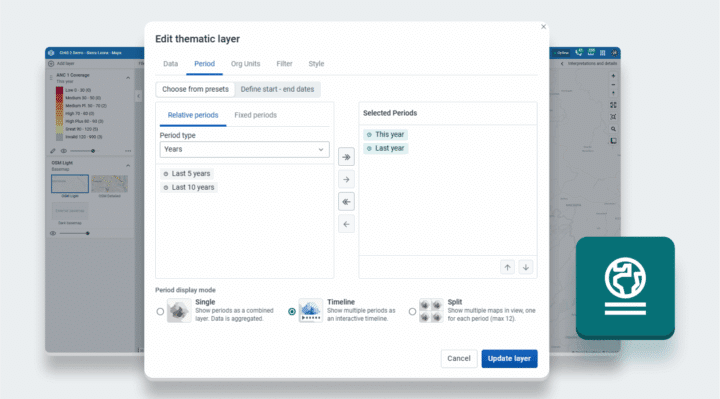Image resolution: width=720 pixels, height=399 pixels.
Task: Open the Org Units tab
Action: 245,64
